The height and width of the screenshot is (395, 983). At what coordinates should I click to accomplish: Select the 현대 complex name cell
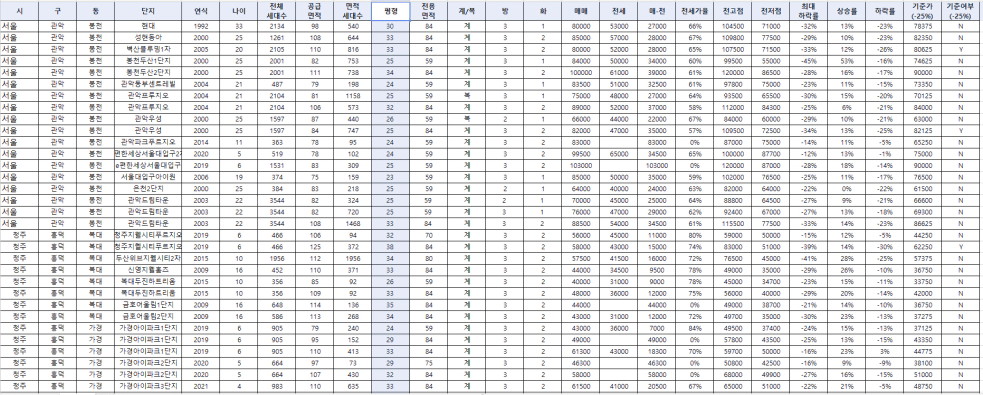[x=149, y=27]
